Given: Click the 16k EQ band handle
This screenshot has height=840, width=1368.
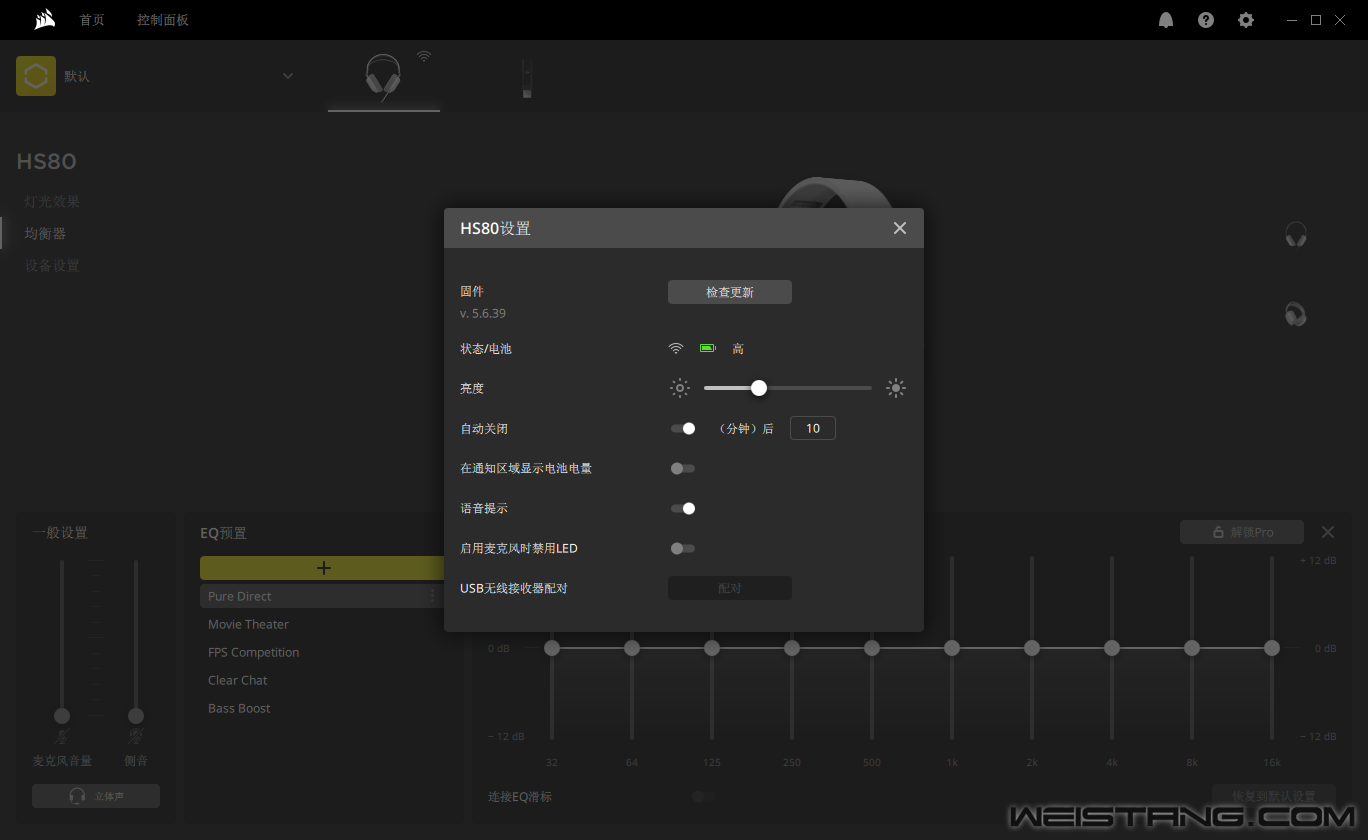Looking at the screenshot, I should pos(1272,648).
